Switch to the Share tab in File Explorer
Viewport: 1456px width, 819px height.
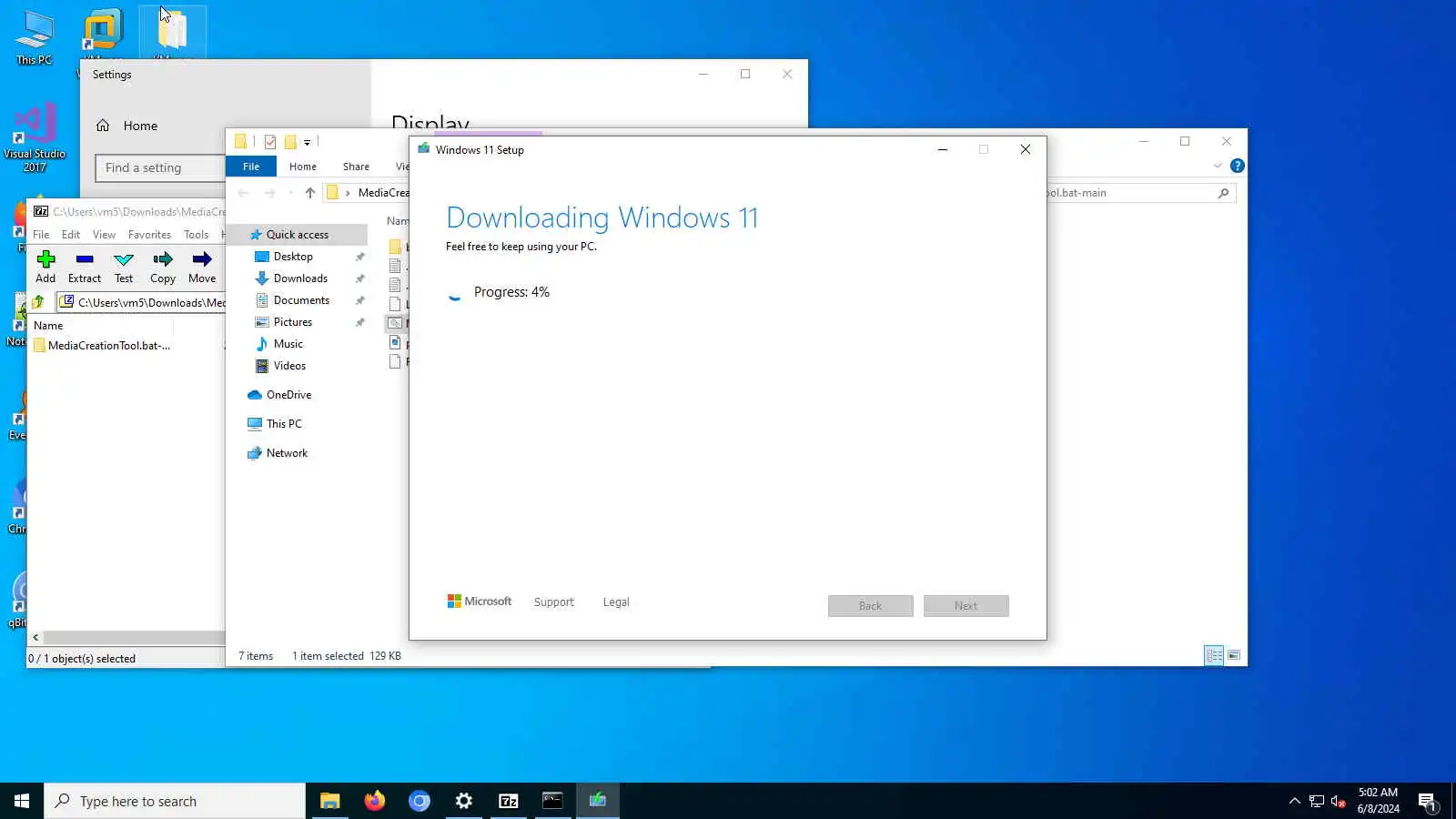356,167
